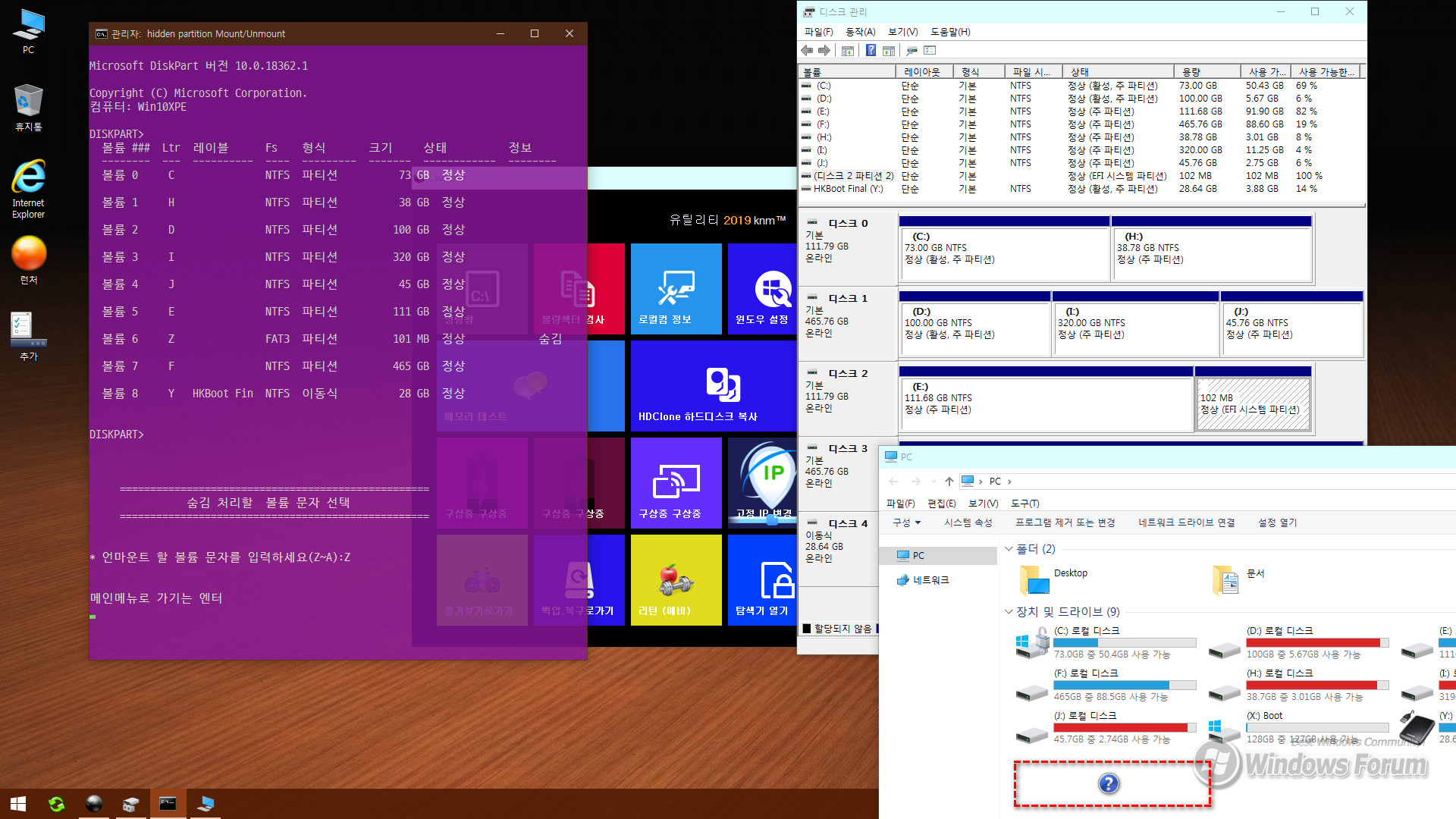1456x819 pixels.
Task: Toggle console tree icon in Disk Management toolbar
Action: tap(848, 51)
